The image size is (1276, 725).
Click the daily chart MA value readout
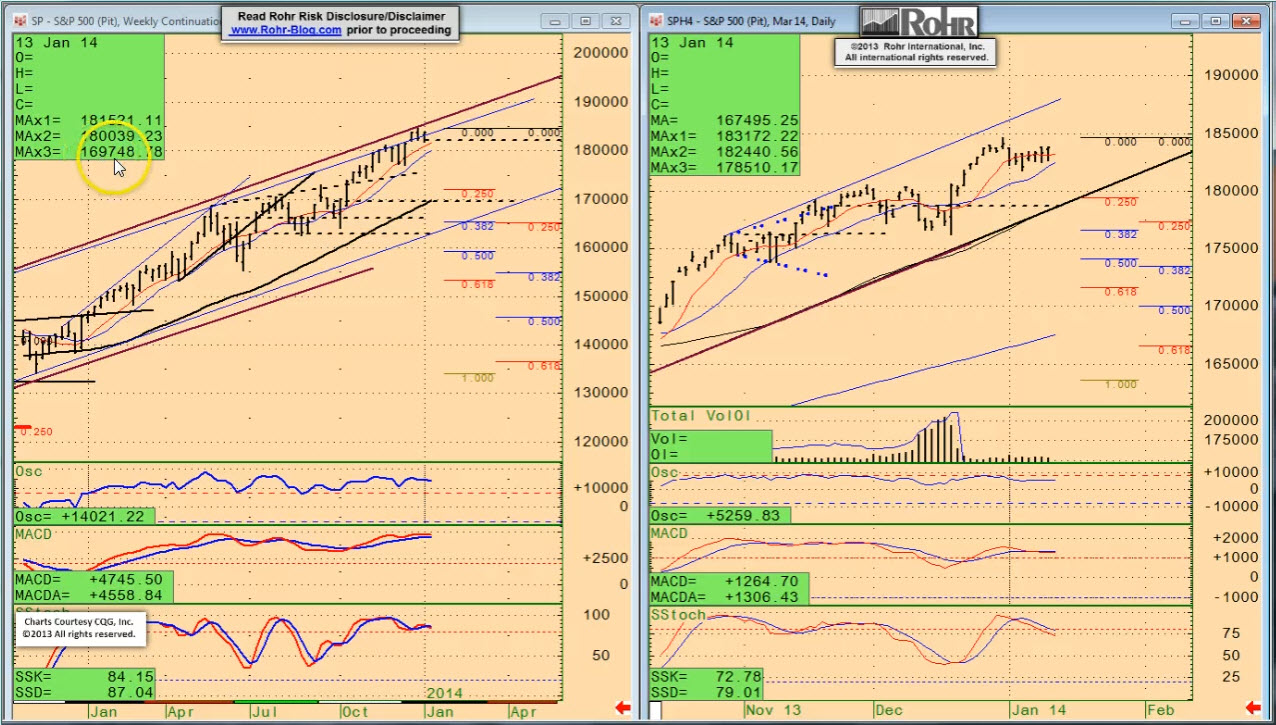725,120
